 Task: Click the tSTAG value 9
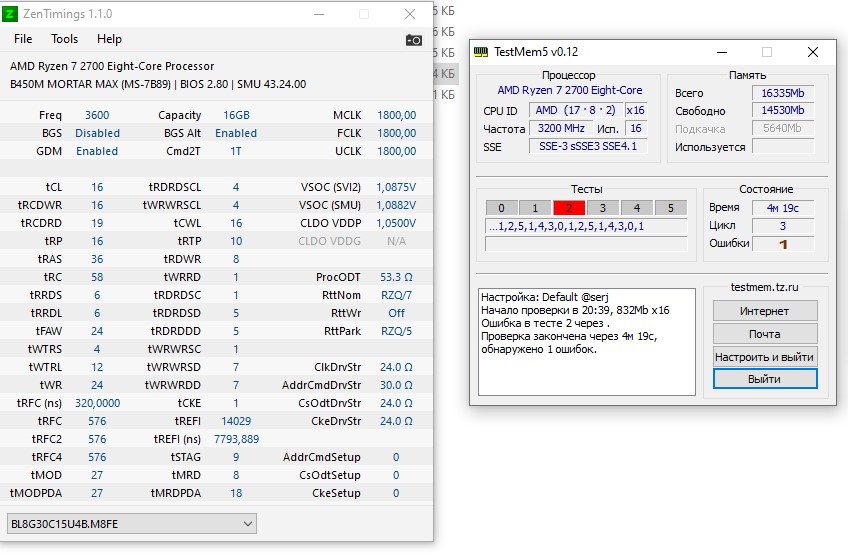coord(236,457)
